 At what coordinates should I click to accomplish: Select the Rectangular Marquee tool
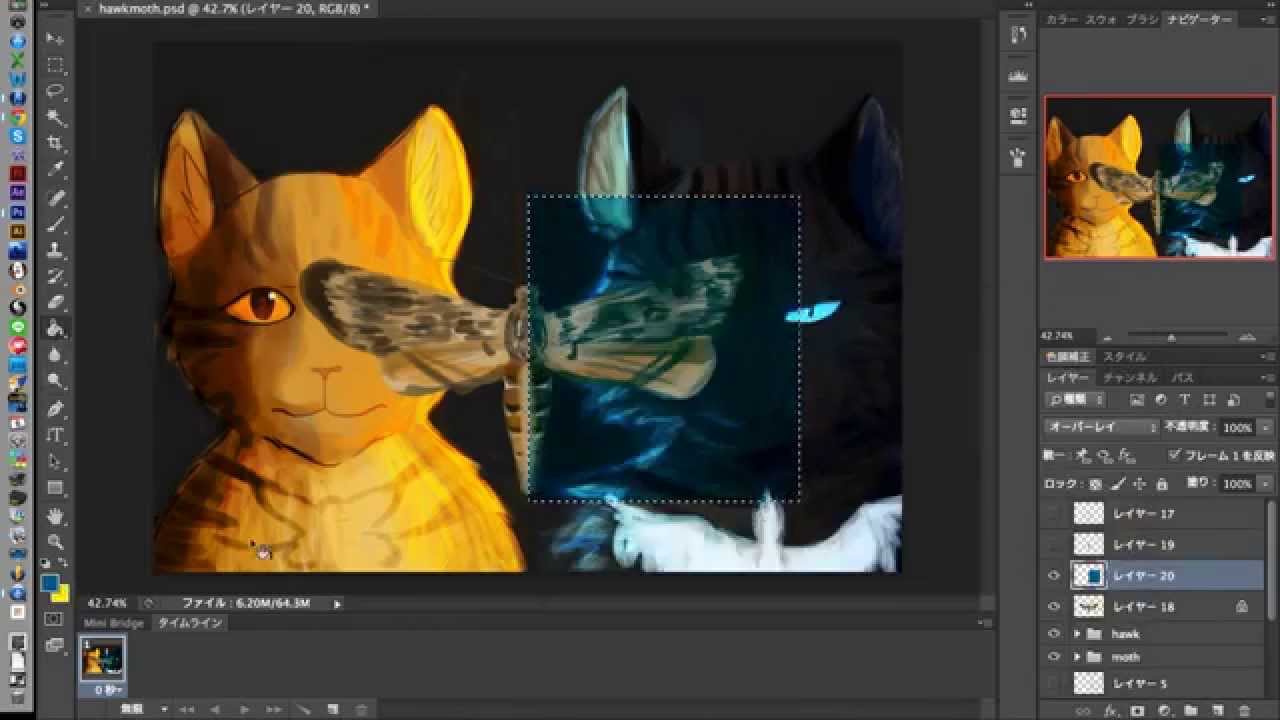coord(55,65)
